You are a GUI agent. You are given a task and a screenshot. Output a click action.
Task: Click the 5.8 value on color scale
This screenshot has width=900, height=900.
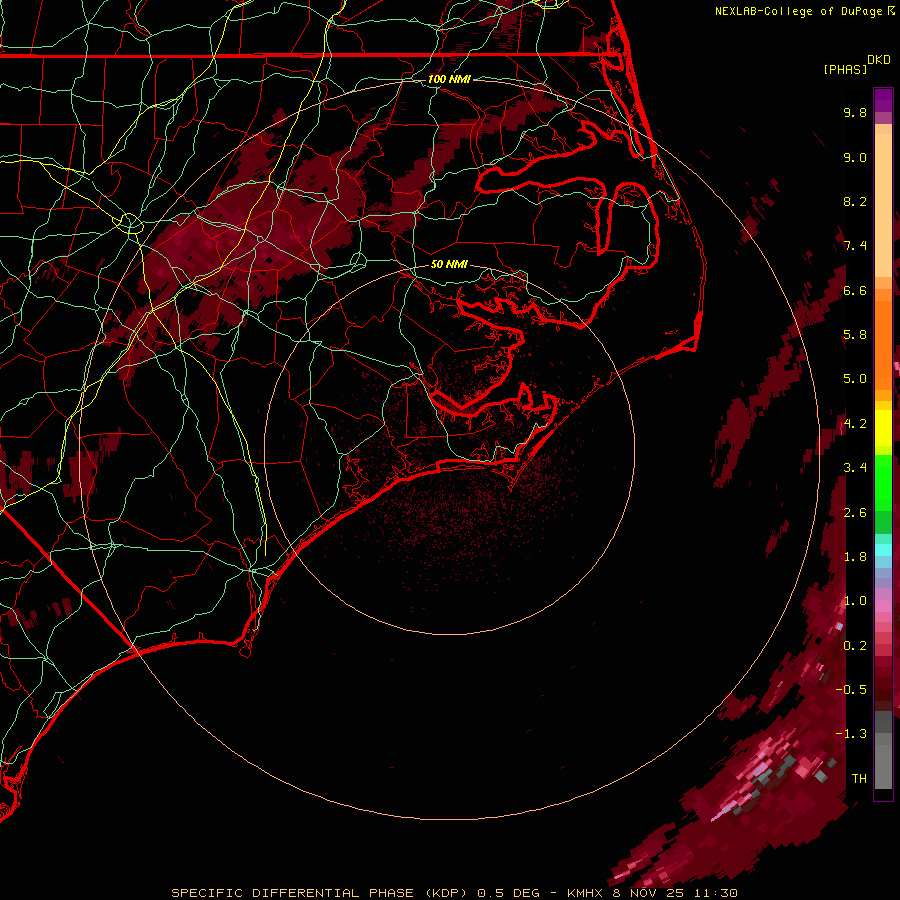[855, 335]
